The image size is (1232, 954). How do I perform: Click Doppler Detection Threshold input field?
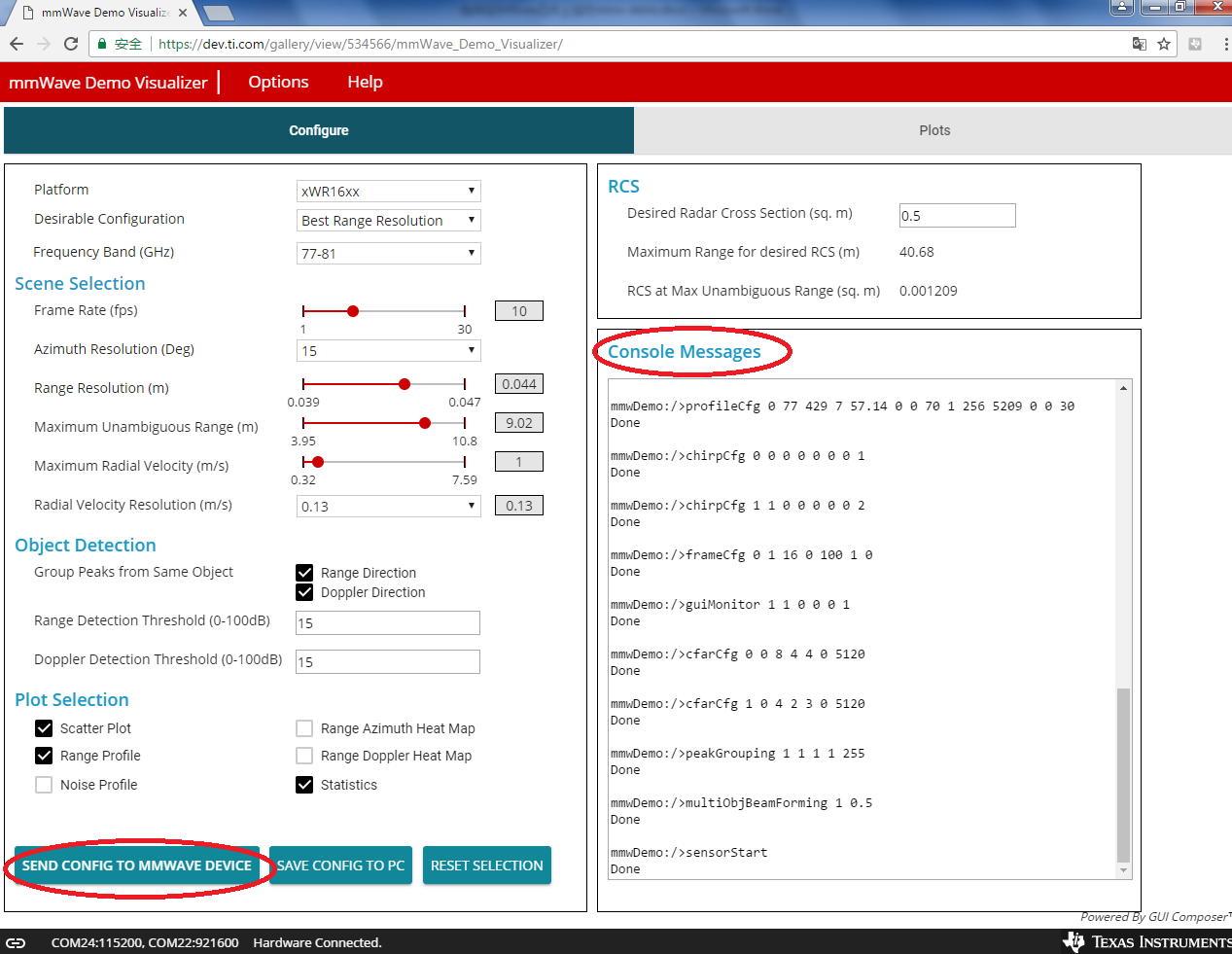point(388,662)
